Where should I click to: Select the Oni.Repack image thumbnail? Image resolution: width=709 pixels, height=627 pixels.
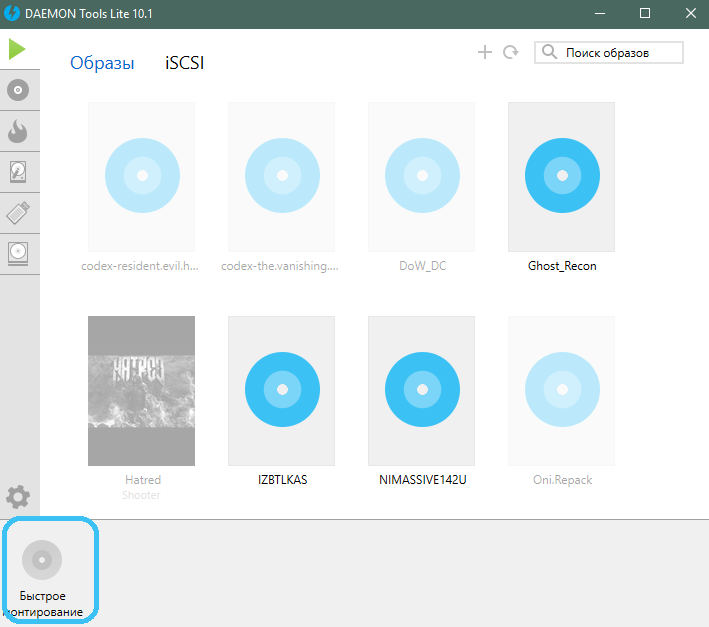tap(562, 391)
